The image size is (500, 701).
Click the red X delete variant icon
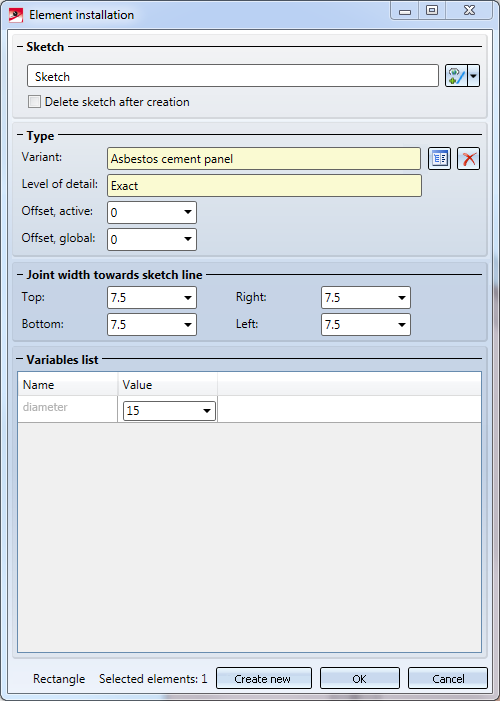[469, 159]
